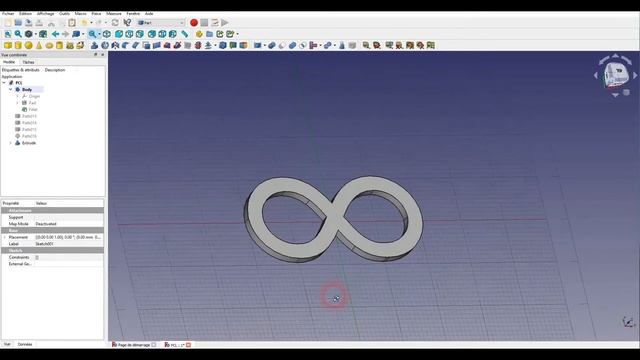Create a Cylinder primitive
This screenshot has height=360, width=640.
tap(18, 45)
